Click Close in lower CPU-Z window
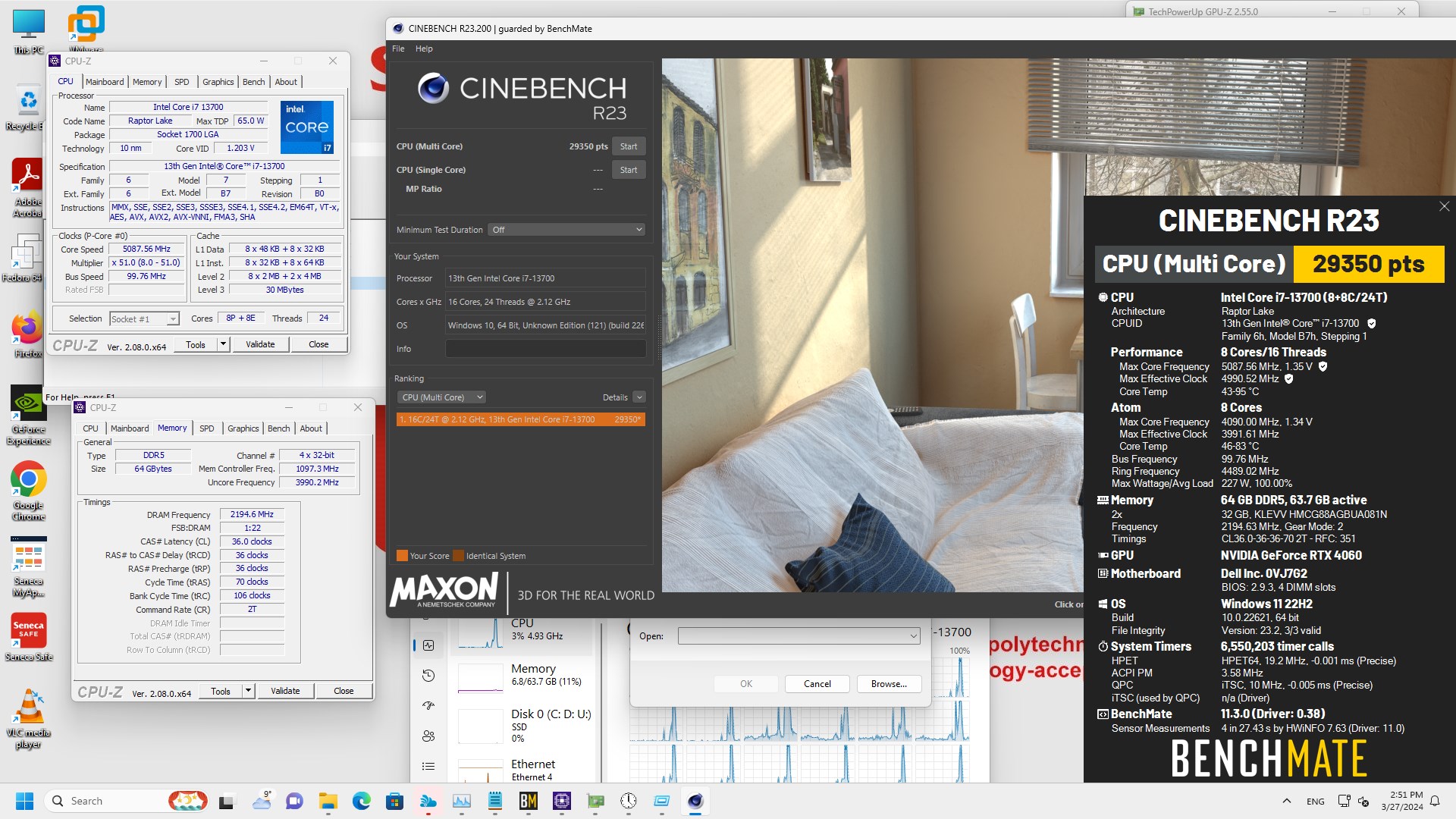Image resolution: width=1456 pixels, height=819 pixels. pos(344,691)
